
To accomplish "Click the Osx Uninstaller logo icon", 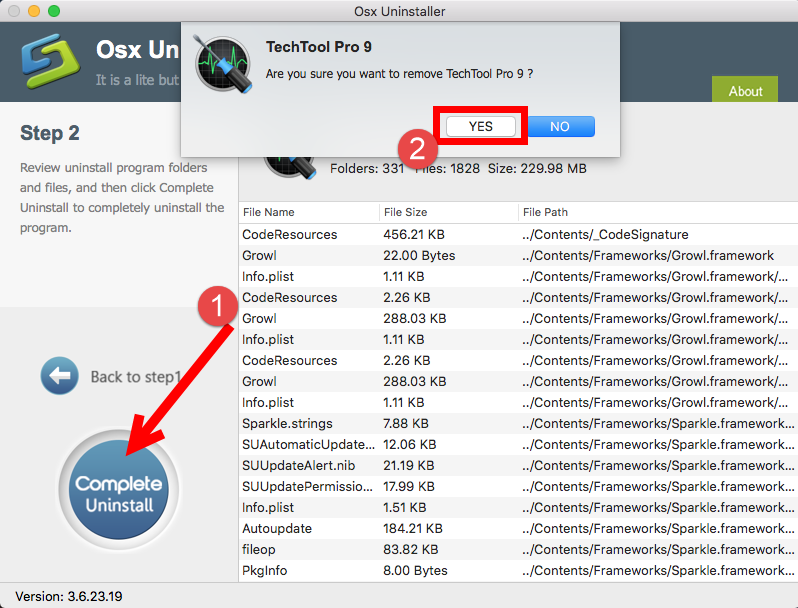I will point(49,60).
